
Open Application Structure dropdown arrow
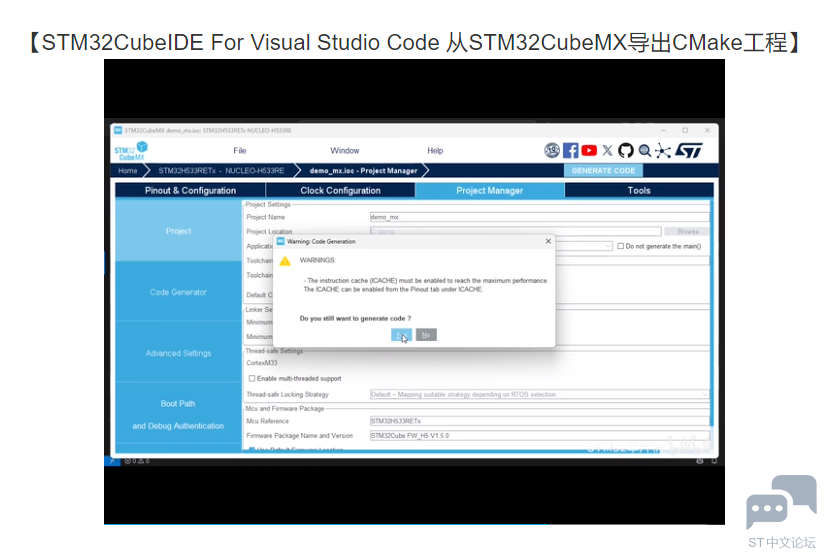click(608, 246)
